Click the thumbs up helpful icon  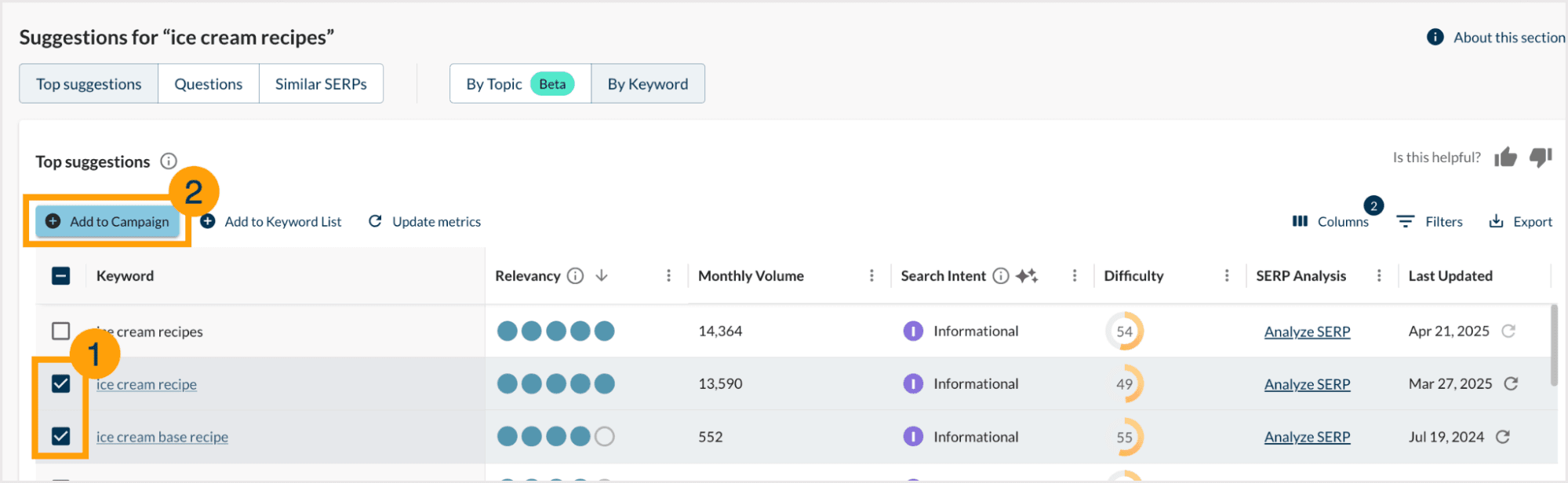[x=1505, y=158]
